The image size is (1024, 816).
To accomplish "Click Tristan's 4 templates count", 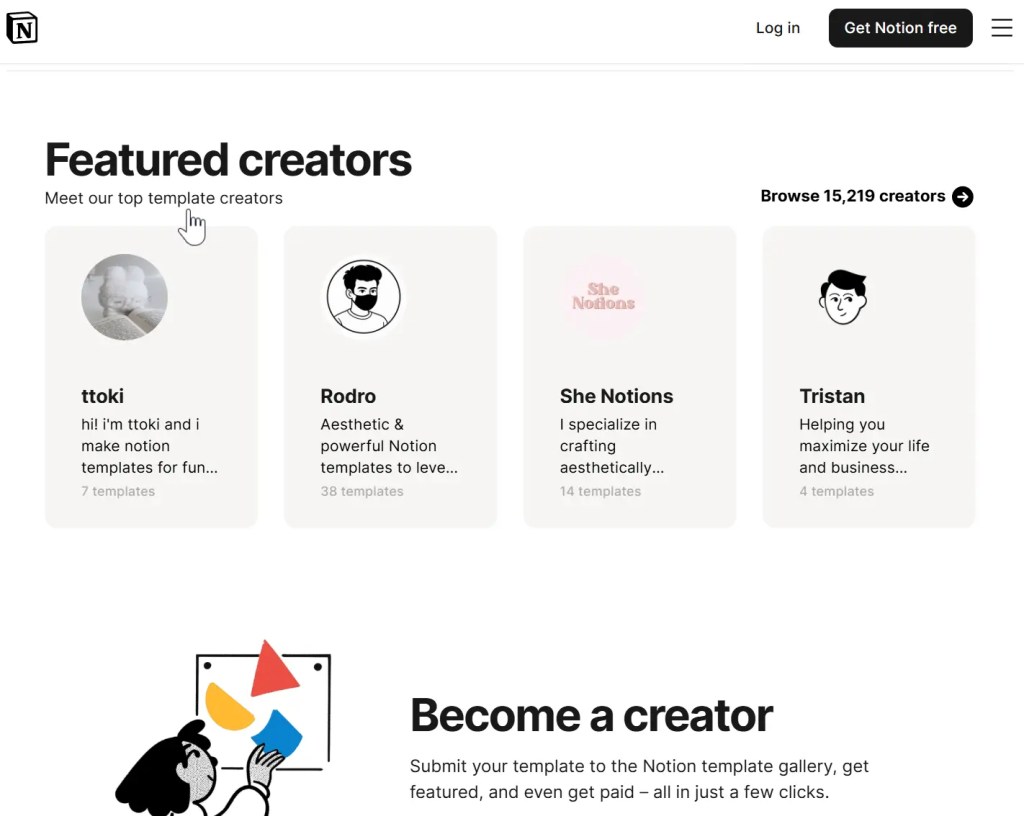I will click(836, 491).
